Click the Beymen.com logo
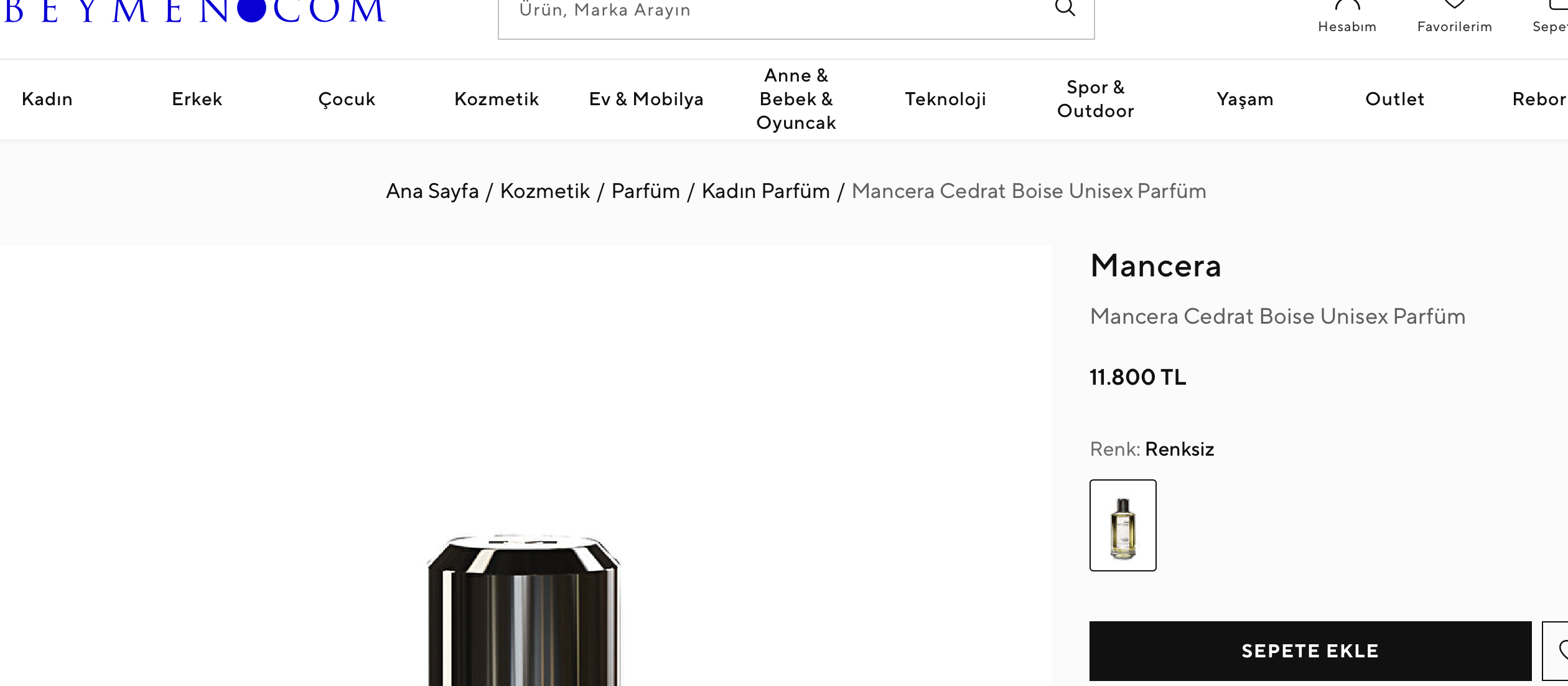The width and height of the screenshot is (1568, 686). pos(195,11)
